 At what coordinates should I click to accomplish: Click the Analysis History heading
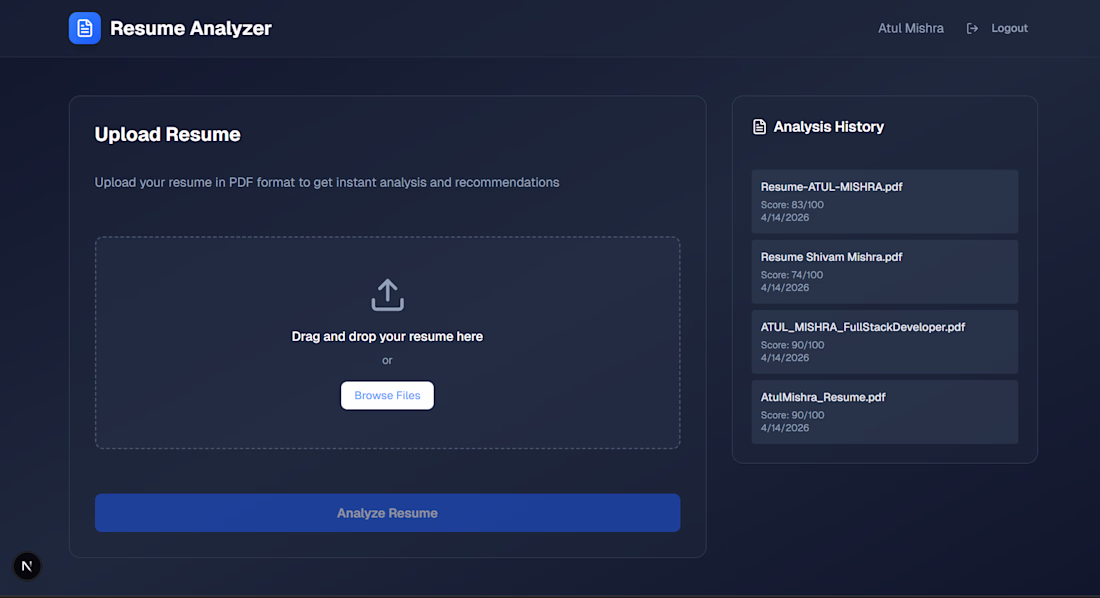829,126
